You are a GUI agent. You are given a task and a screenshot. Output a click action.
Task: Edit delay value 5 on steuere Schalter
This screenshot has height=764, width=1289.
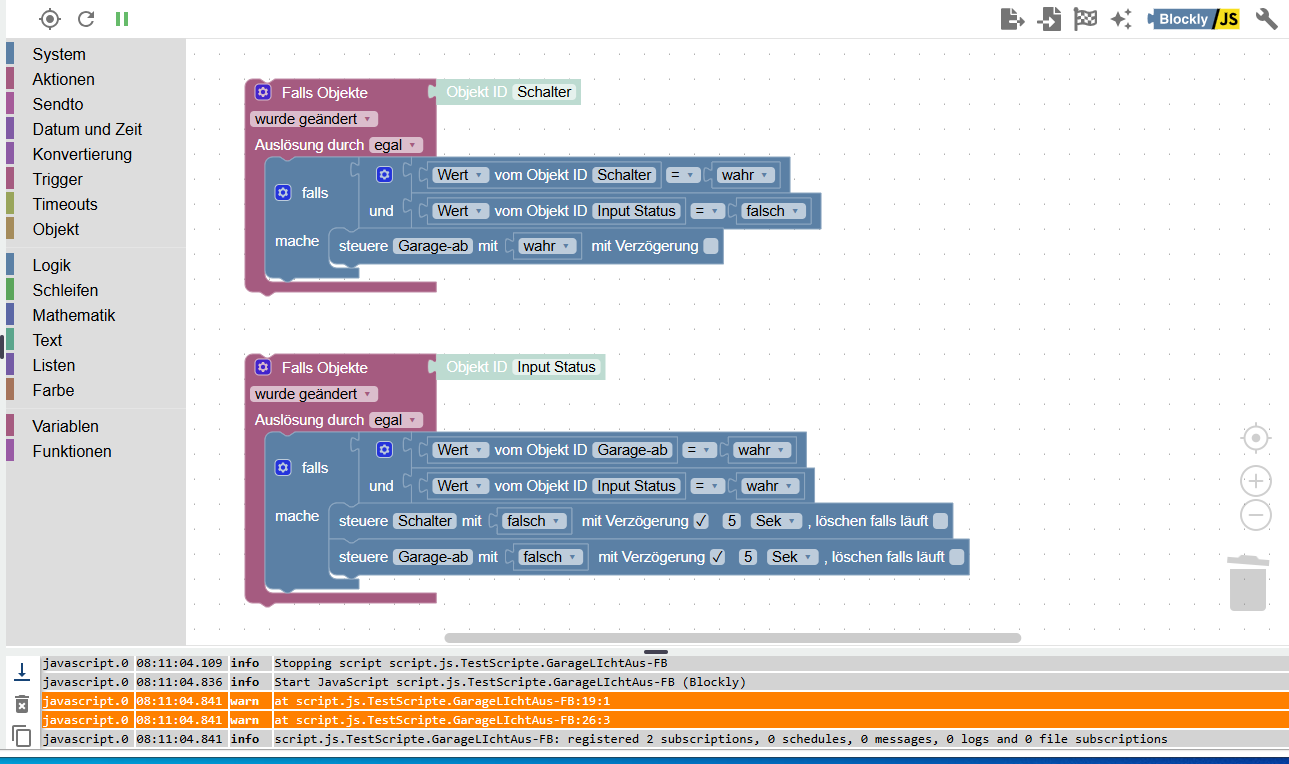tap(732, 521)
